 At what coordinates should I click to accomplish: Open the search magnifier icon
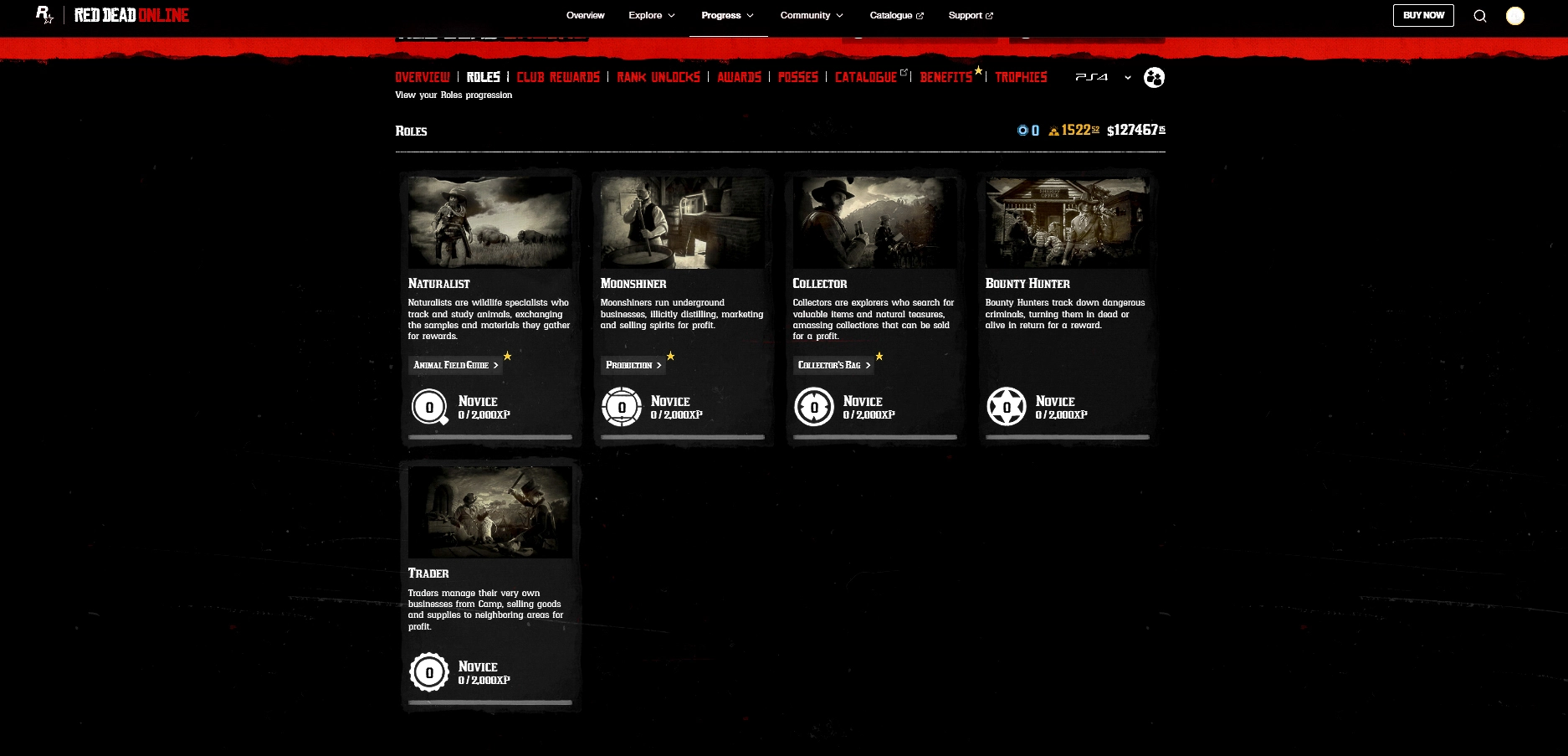tap(1480, 16)
